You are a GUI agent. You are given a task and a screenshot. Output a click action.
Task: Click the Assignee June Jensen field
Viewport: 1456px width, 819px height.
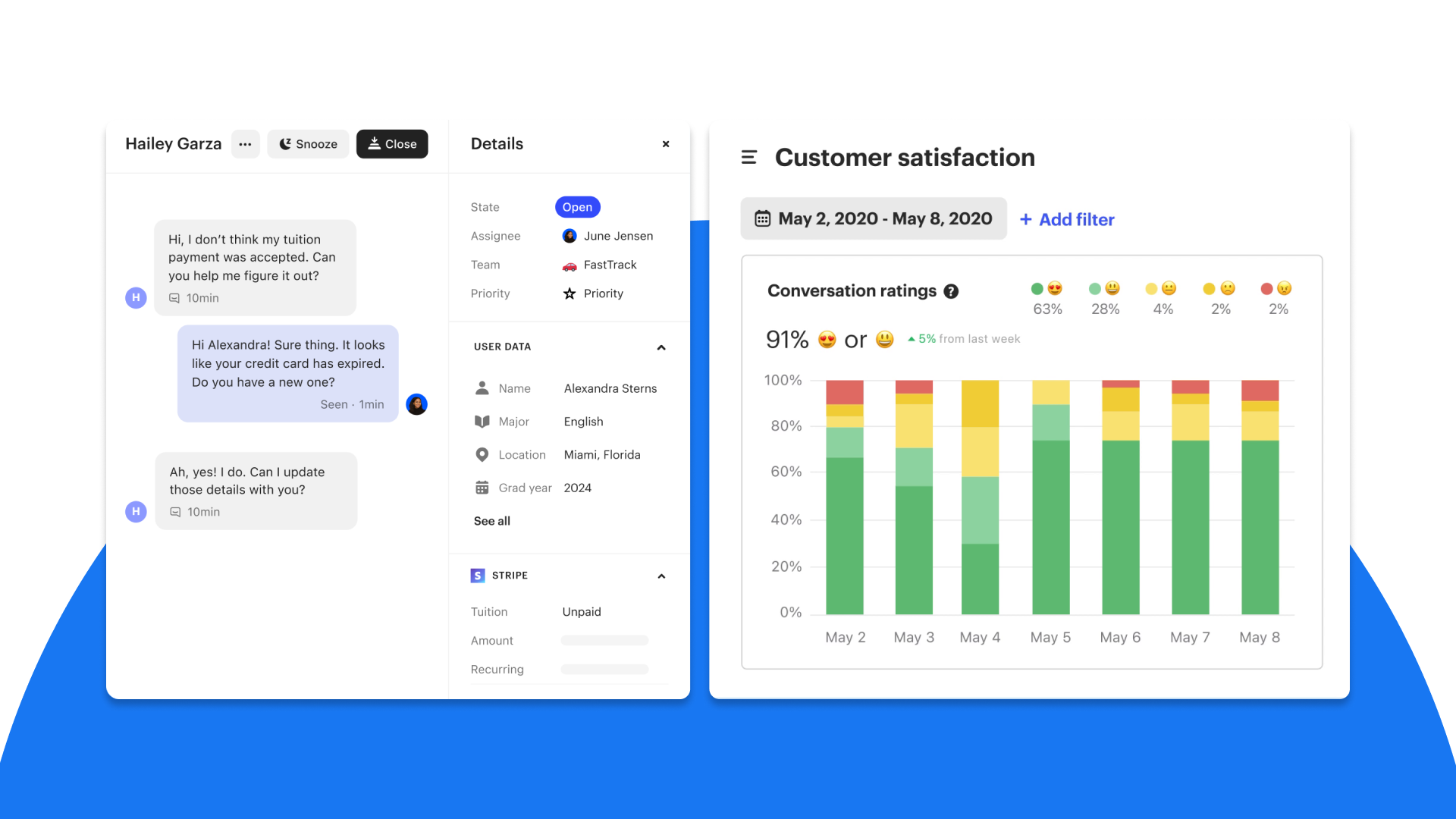608,235
